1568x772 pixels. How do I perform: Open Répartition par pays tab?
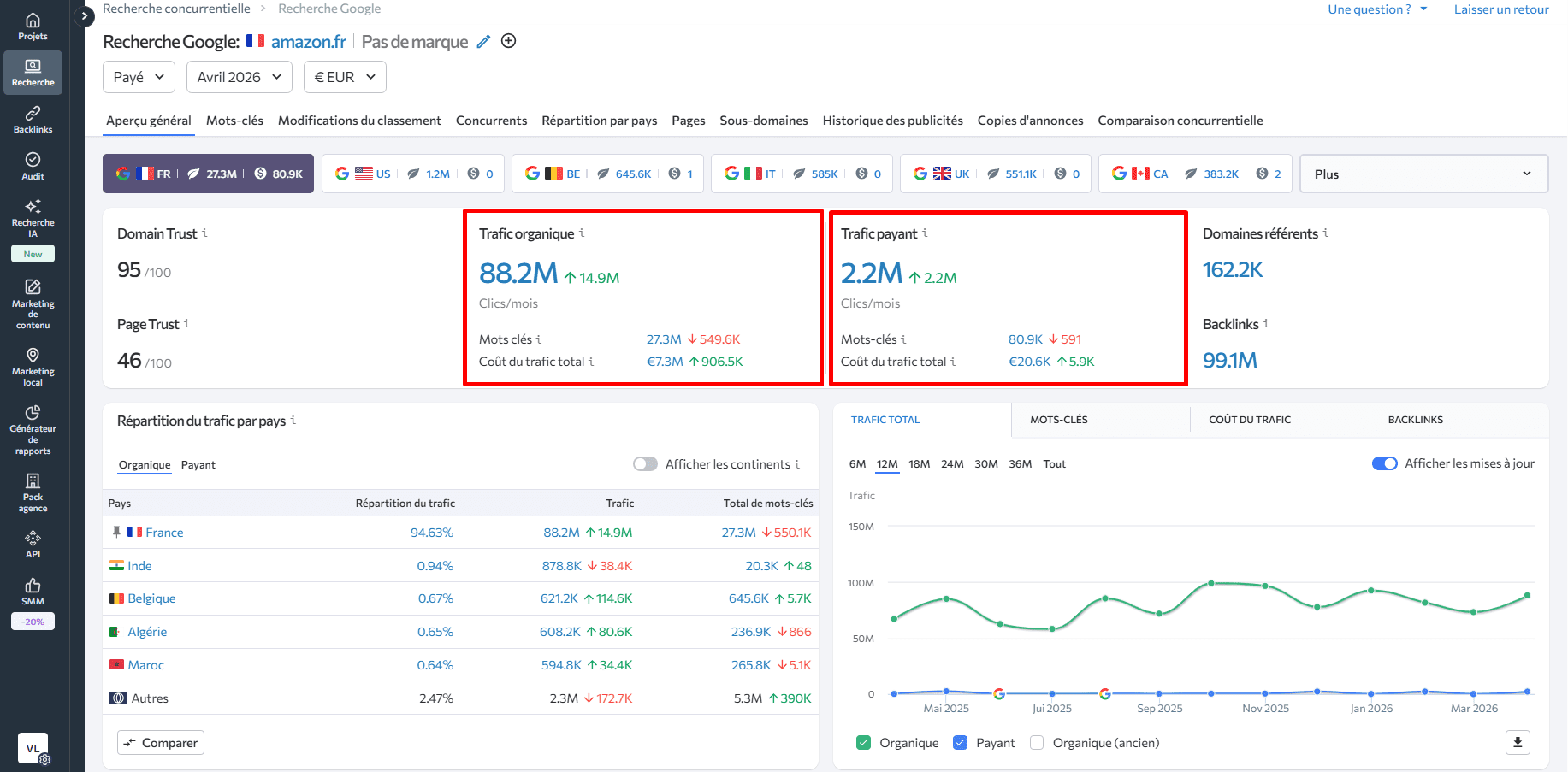[x=599, y=121]
